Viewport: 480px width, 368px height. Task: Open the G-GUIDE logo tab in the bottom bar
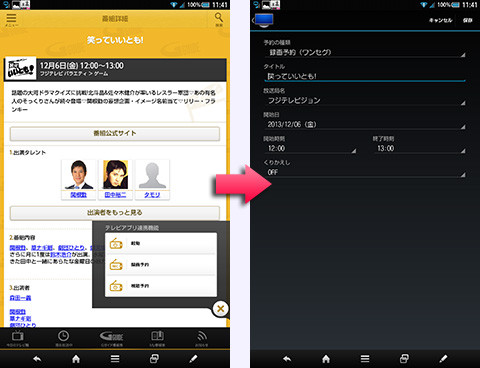coord(111,338)
